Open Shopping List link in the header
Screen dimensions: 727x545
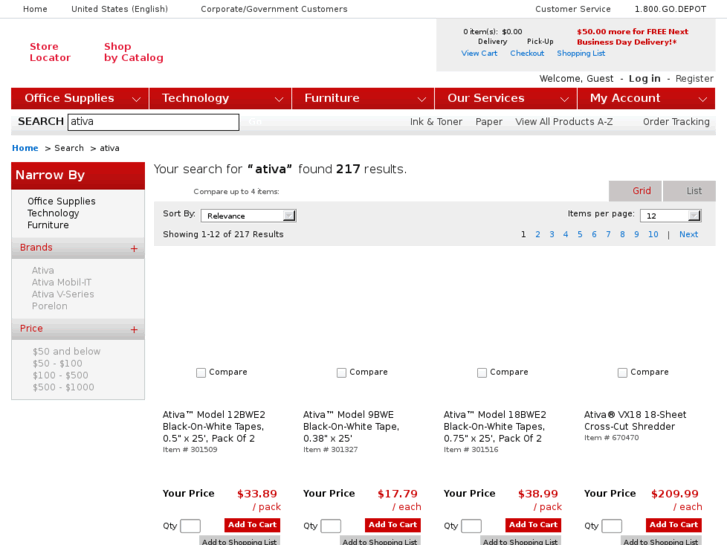coord(581,53)
